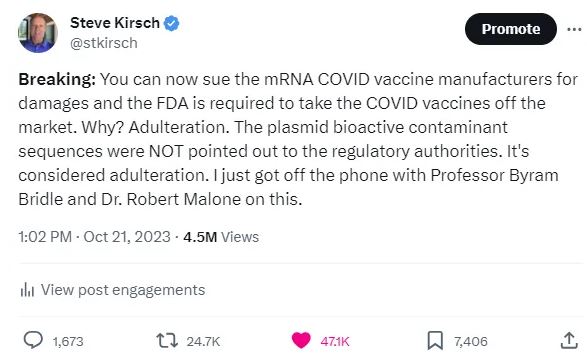The height and width of the screenshot is (361, 587).
Task: Click the reply speech bubble icon
Action: click(33, 340)
